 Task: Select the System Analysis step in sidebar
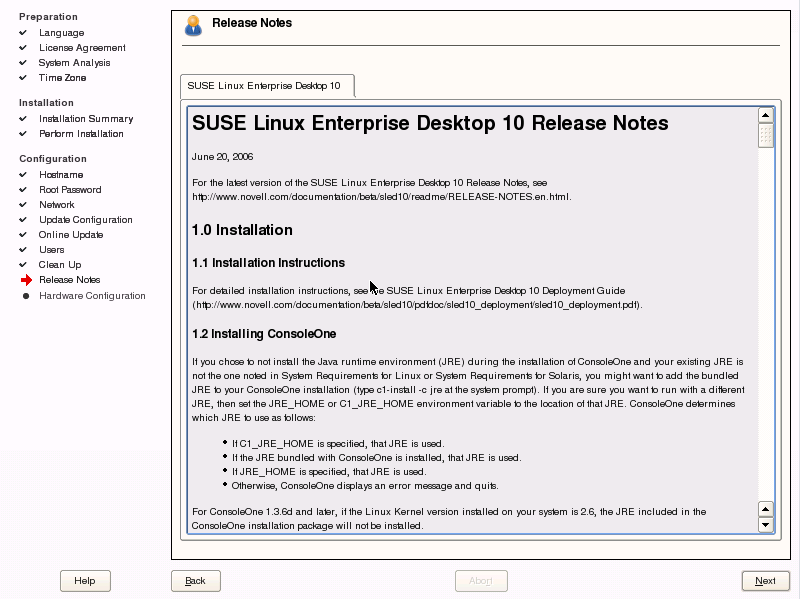click(x=74, y=63)
